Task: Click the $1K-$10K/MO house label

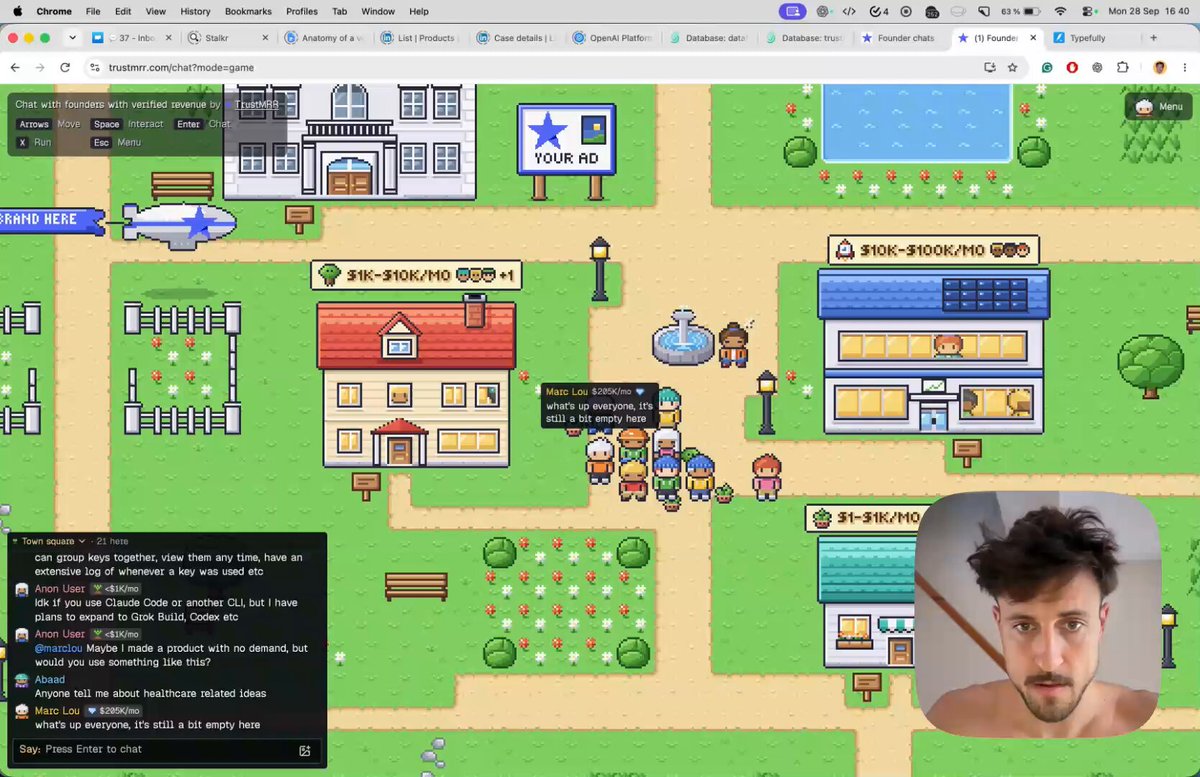Action: [x=416, y=275]
